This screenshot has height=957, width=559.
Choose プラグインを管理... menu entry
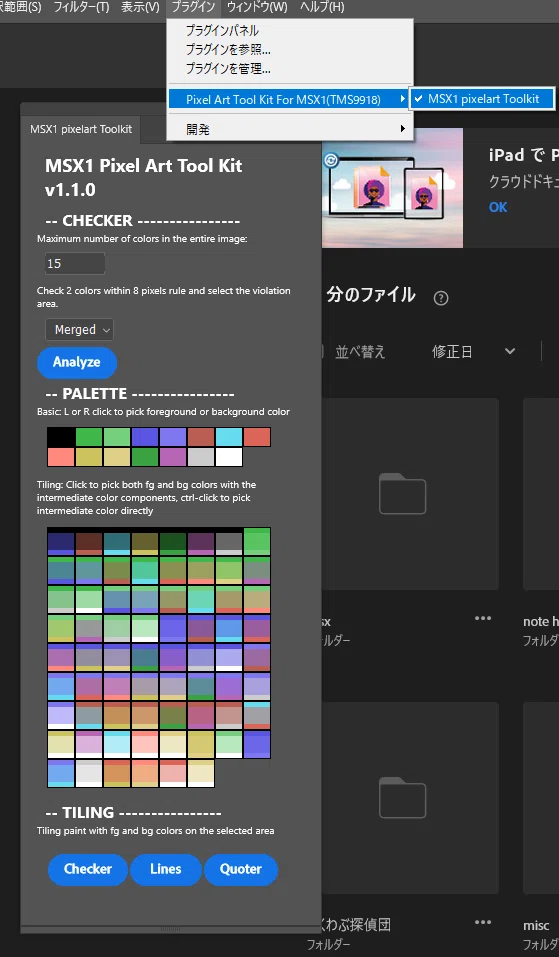tap(290, 70)
